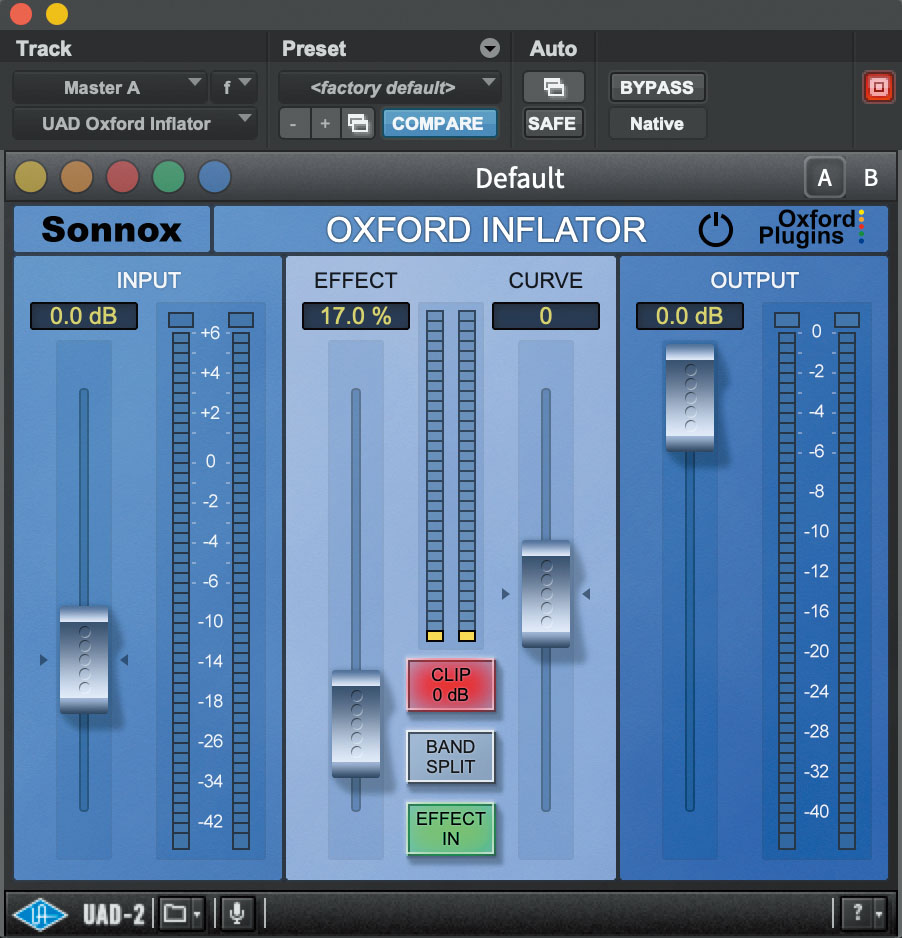Click the UAD-2 label
The height and width of the screenshot is (938, 902).
[x=114, y=915]
